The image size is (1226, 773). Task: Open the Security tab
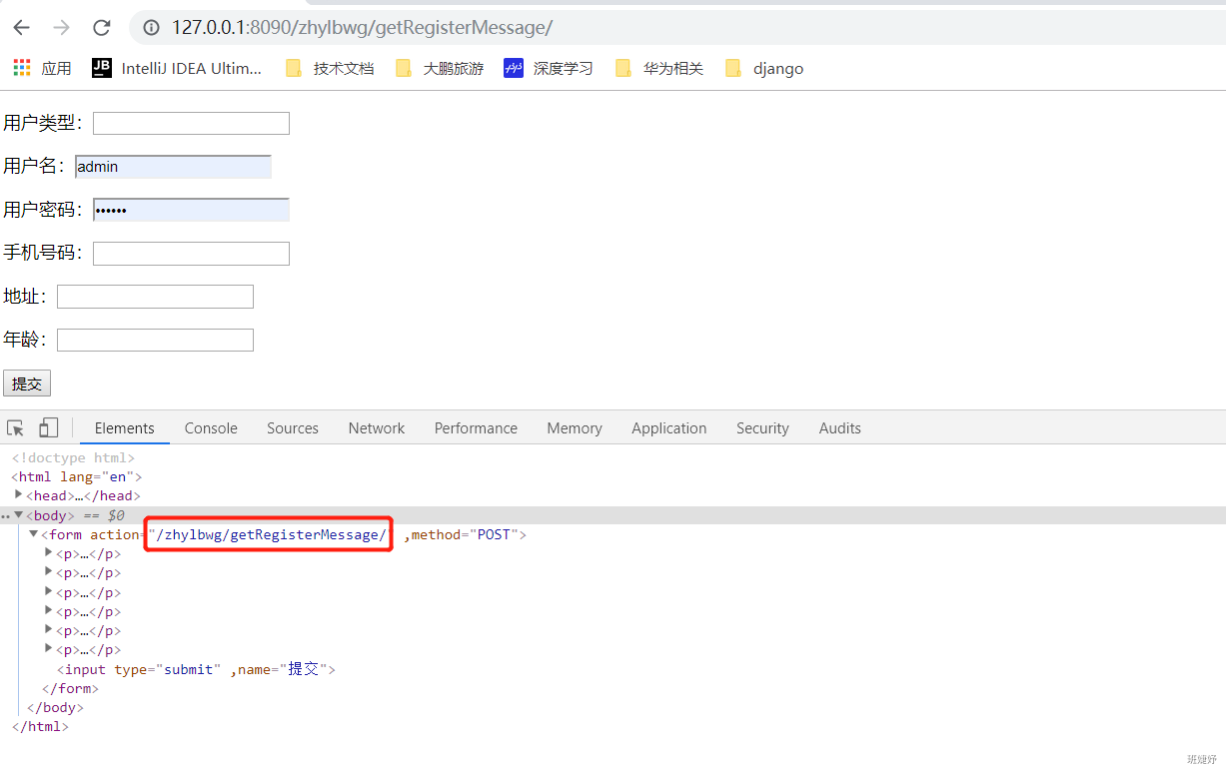coord(763,428)
